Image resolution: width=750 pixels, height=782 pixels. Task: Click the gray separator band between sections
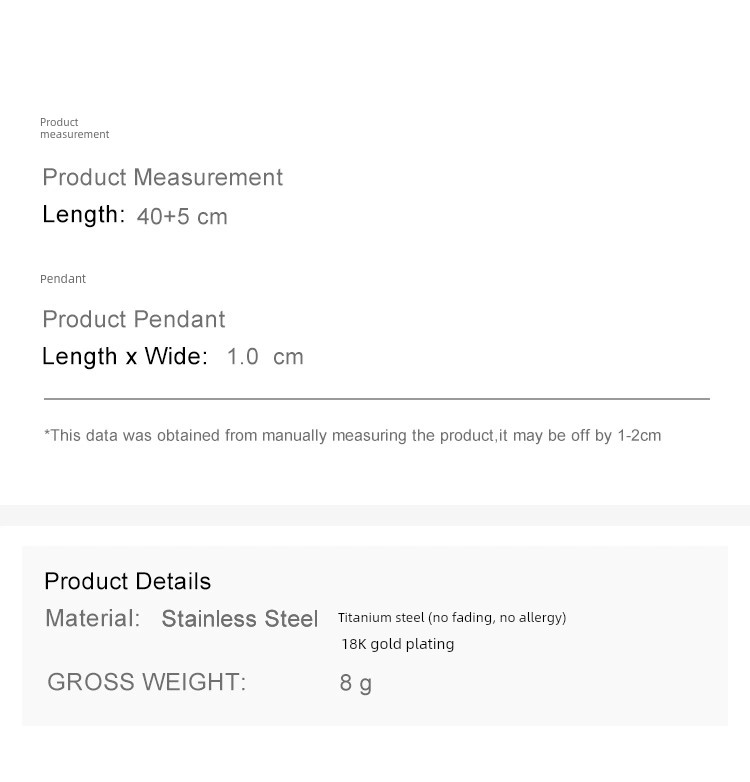point(375,515)
